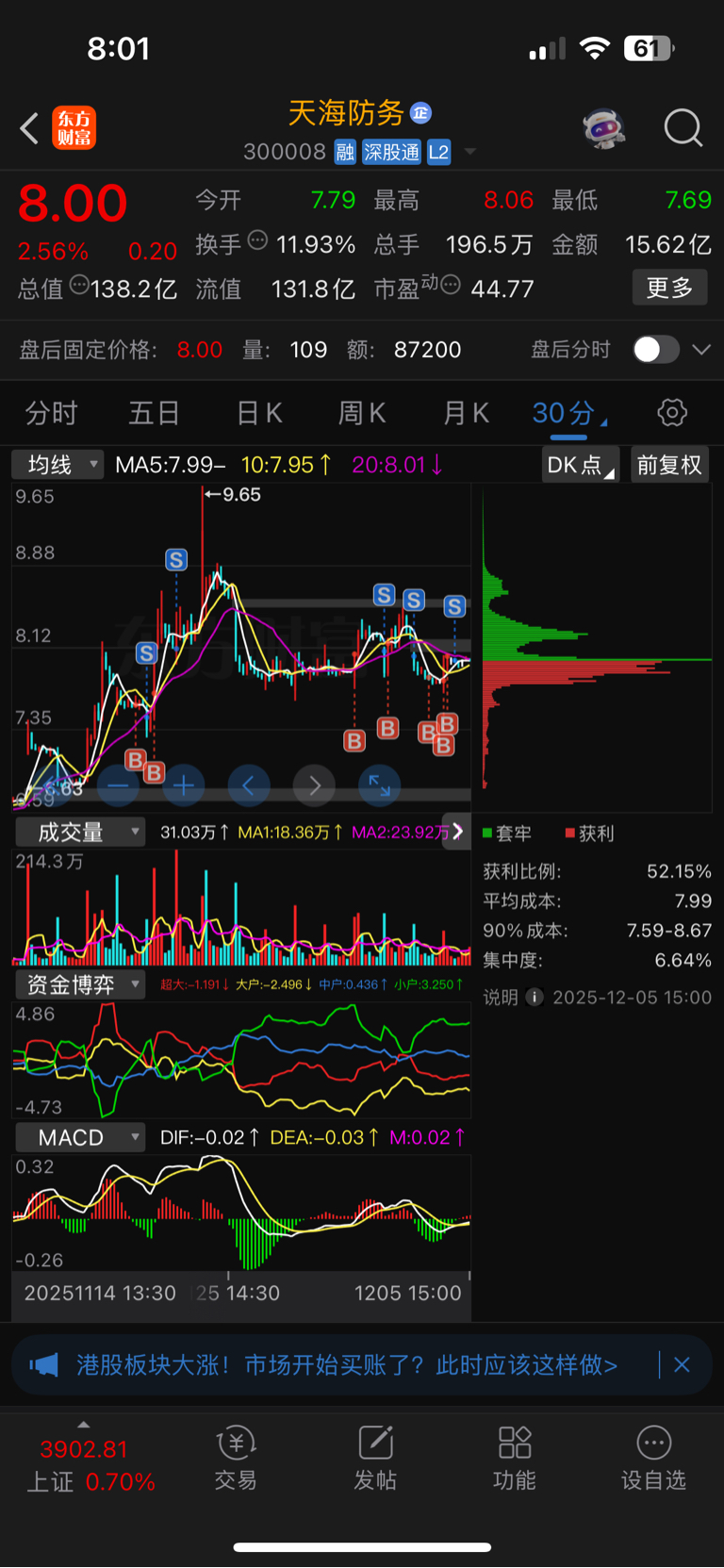Tap 获利比例 52.15% value
This screenshot has height=1568, width=724.
679,871
